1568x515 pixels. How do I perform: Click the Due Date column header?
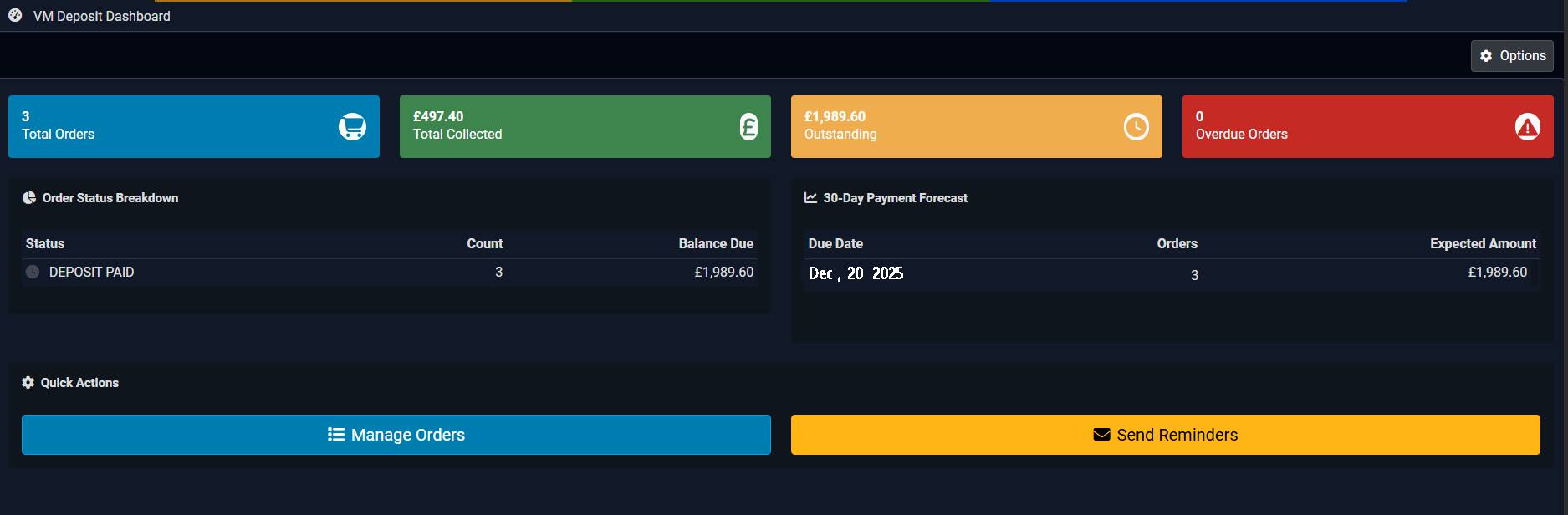pos(835,243)
